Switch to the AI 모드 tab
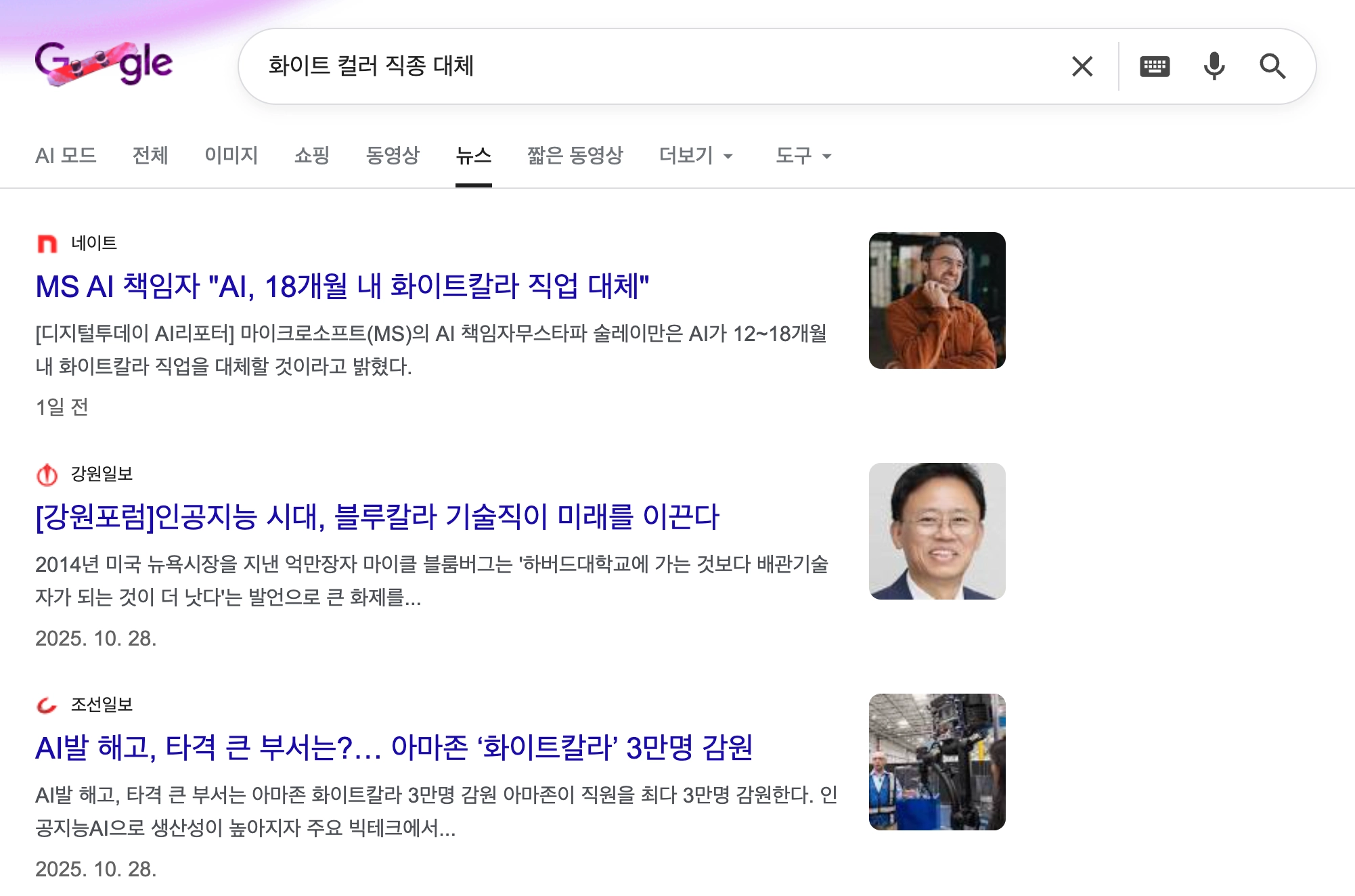Viewport: 1355px width, 896px height. coord(66,156)
